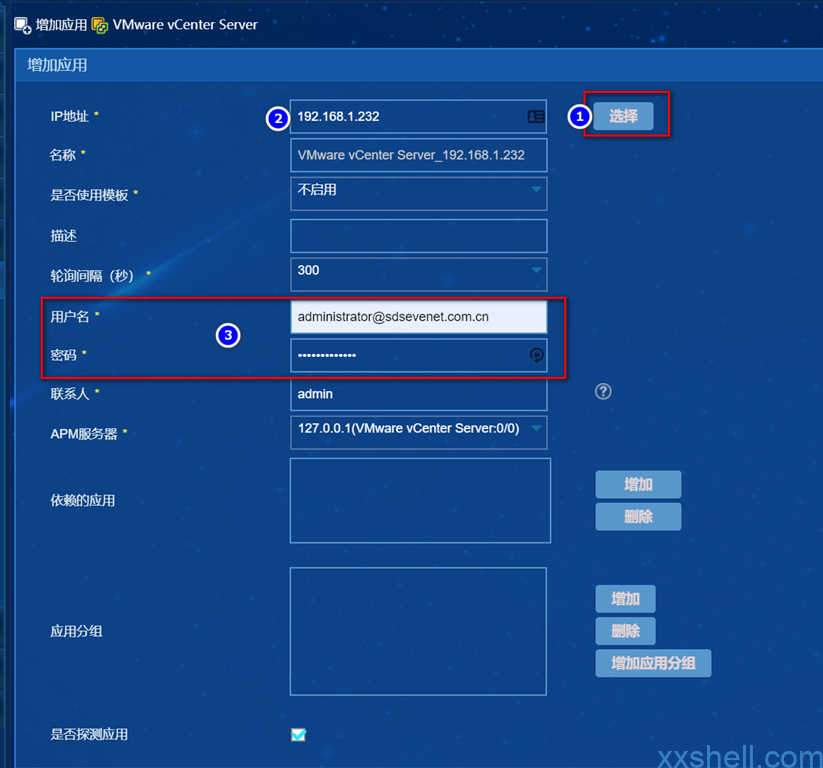Click the 增加应用分组 button
823x768 pixels.
click(x=653, y=663)
